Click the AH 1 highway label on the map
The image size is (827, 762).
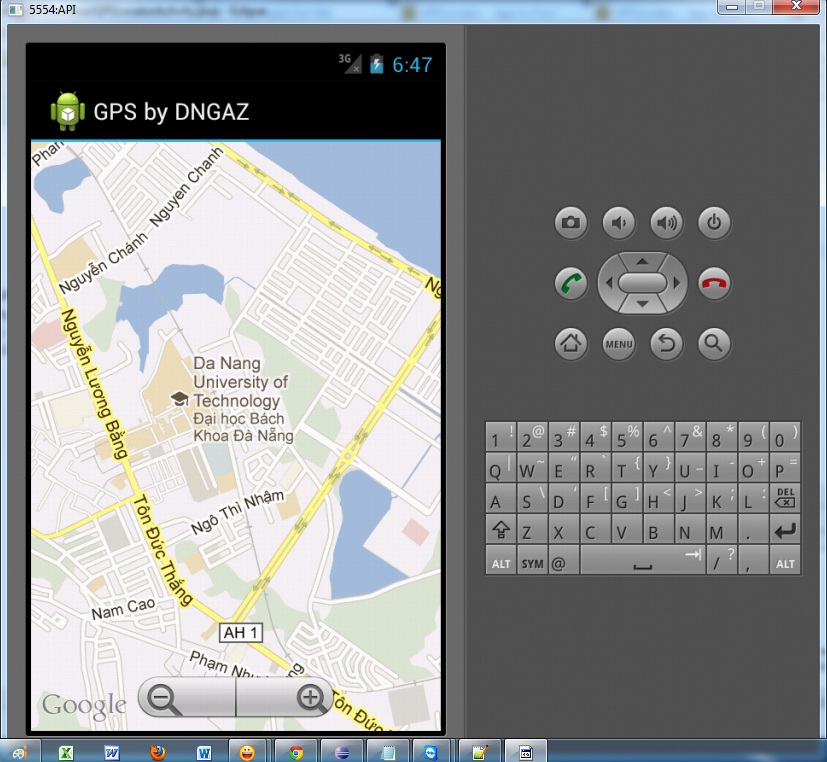[241, 632]
